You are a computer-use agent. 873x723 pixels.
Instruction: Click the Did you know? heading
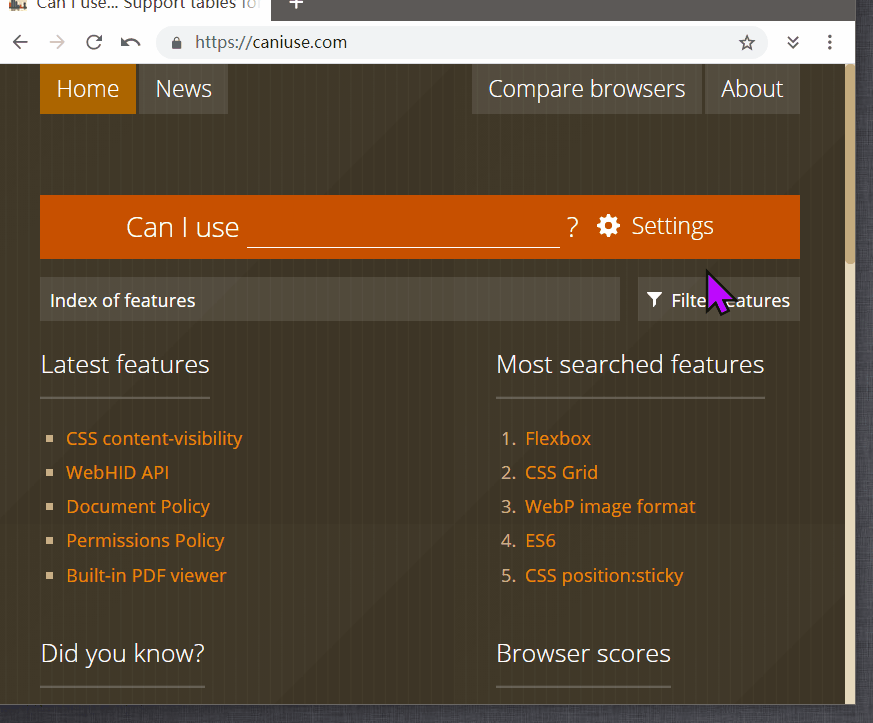pos(122,653)
